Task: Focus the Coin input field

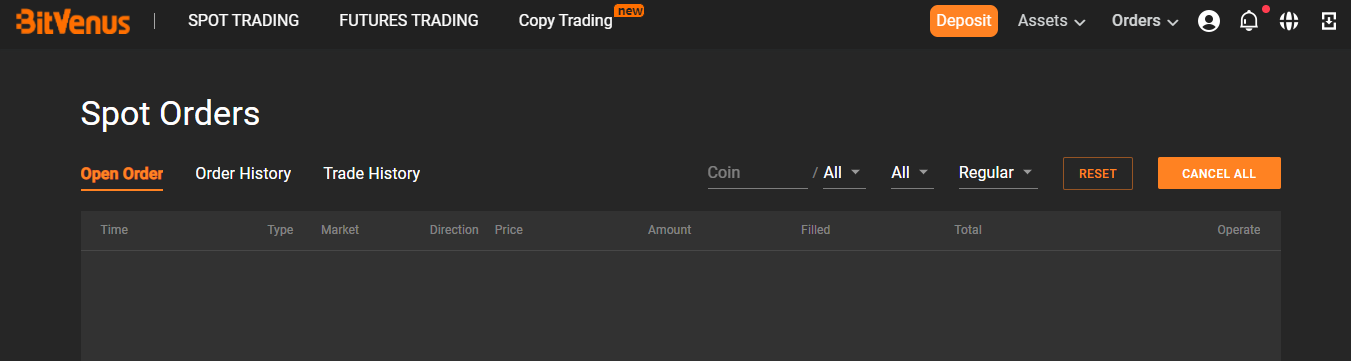Action: 757,173
